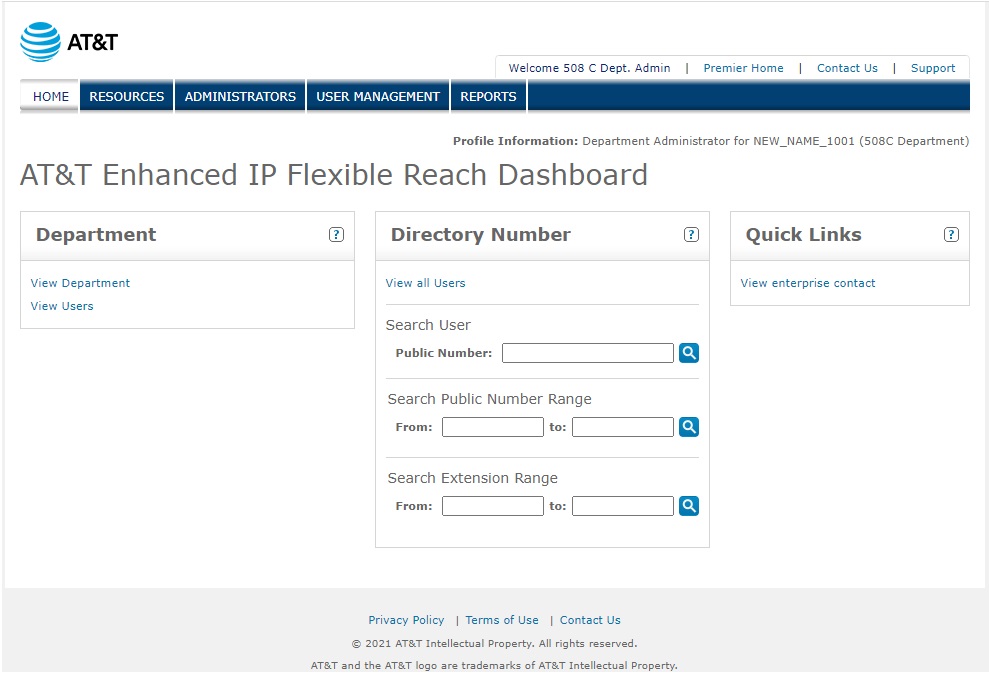The image size is (989, 676).
Task: Focus Extension Range From field
Action: (x=493, y=506)
